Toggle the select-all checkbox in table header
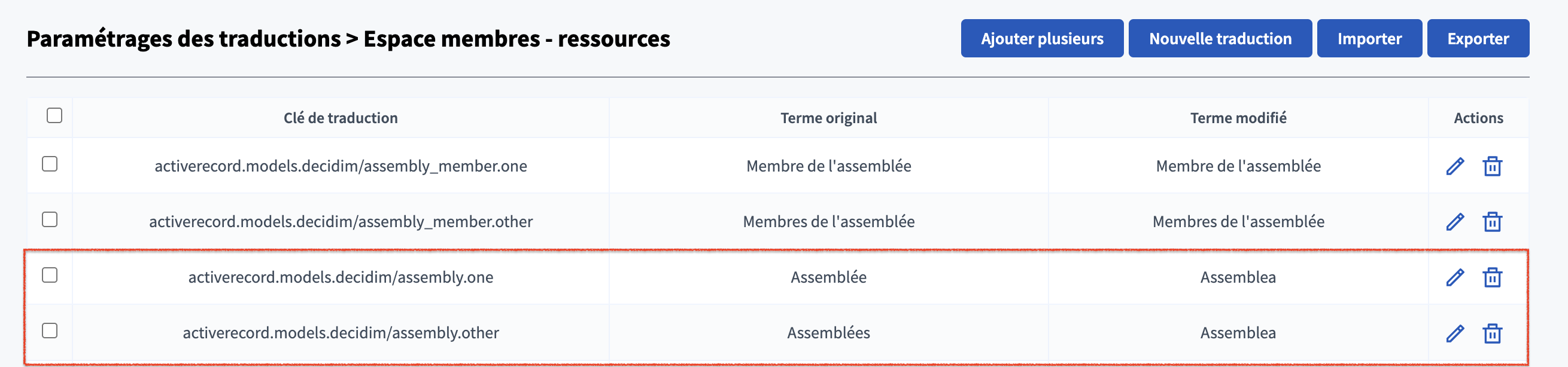Image resolution: width=1568 pixels, height=367 pixels. 54,115
